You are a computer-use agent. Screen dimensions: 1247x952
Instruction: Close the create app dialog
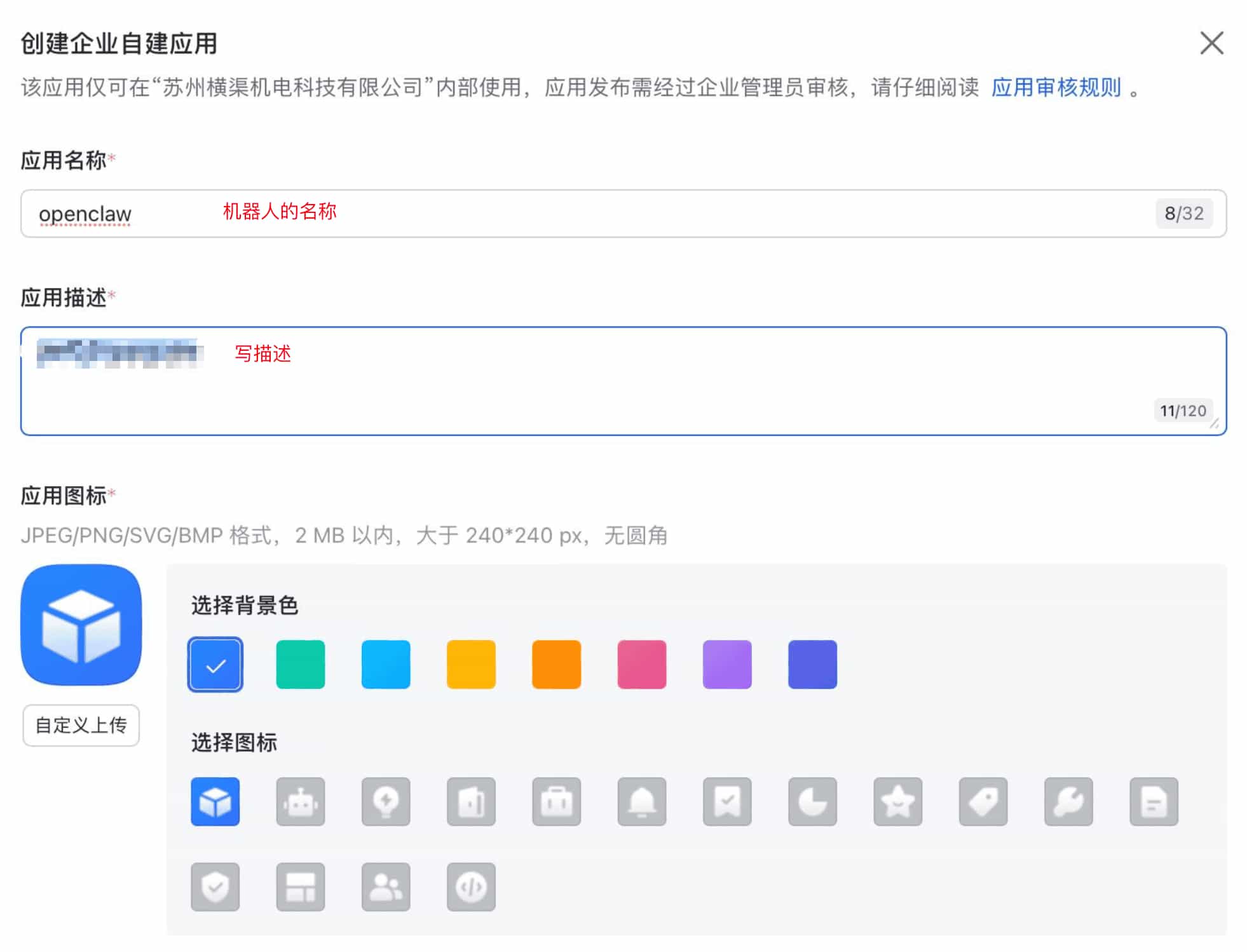click(x=1211, y=43)
